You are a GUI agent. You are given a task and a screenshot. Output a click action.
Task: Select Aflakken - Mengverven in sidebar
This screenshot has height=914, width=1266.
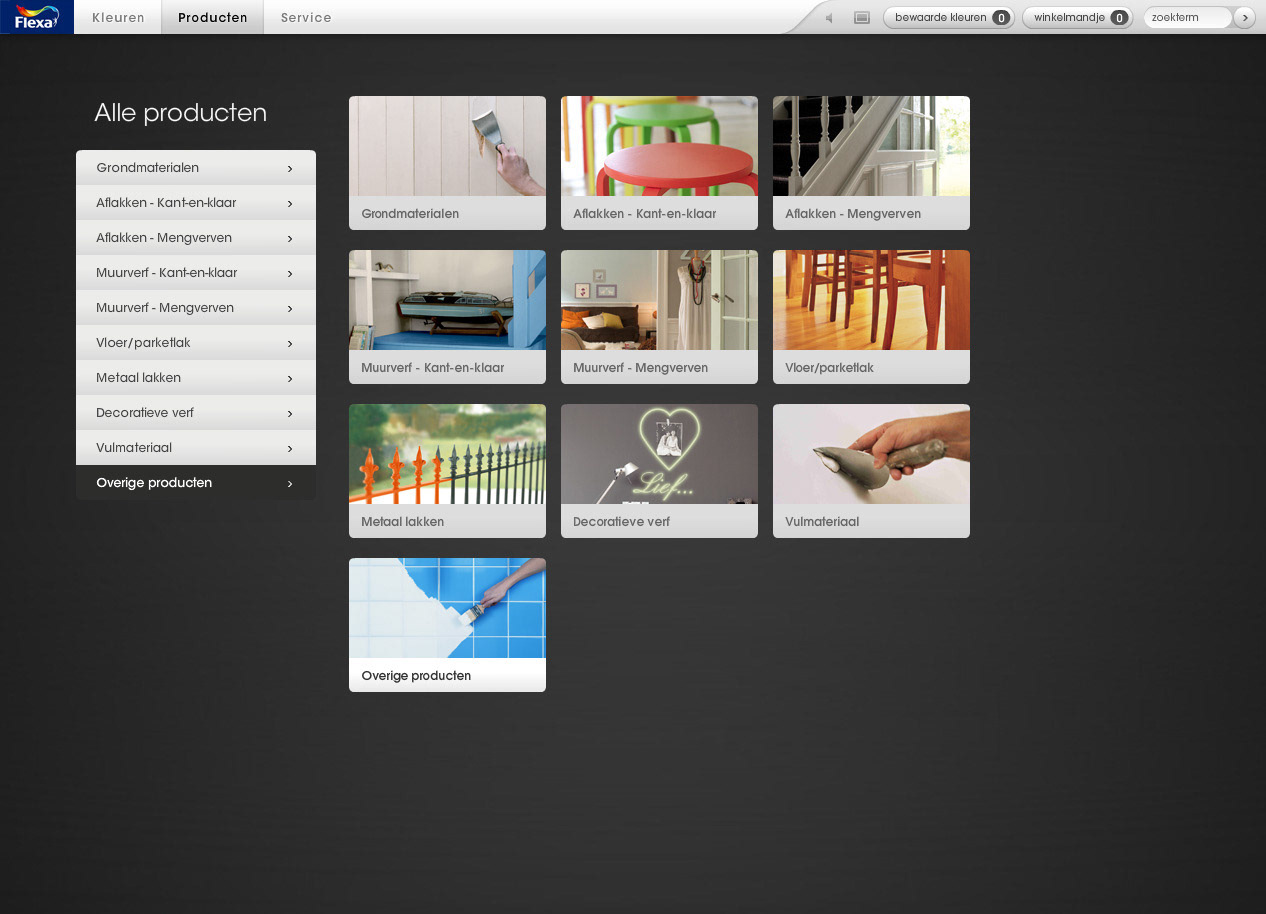pyautogui.click(x=196, y=238)
